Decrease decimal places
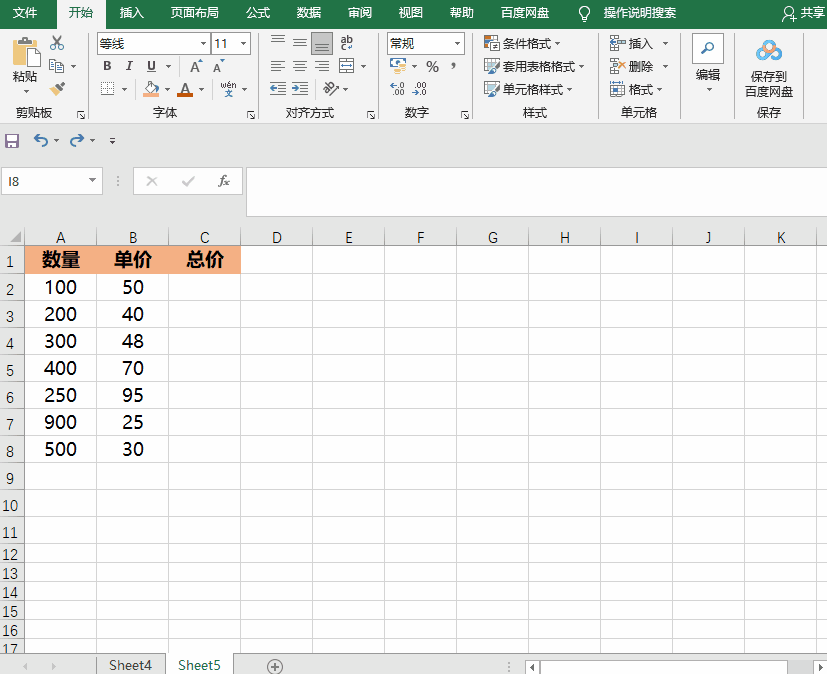Image resolution: width=827 pixels, height=674 pixels. 420,89
